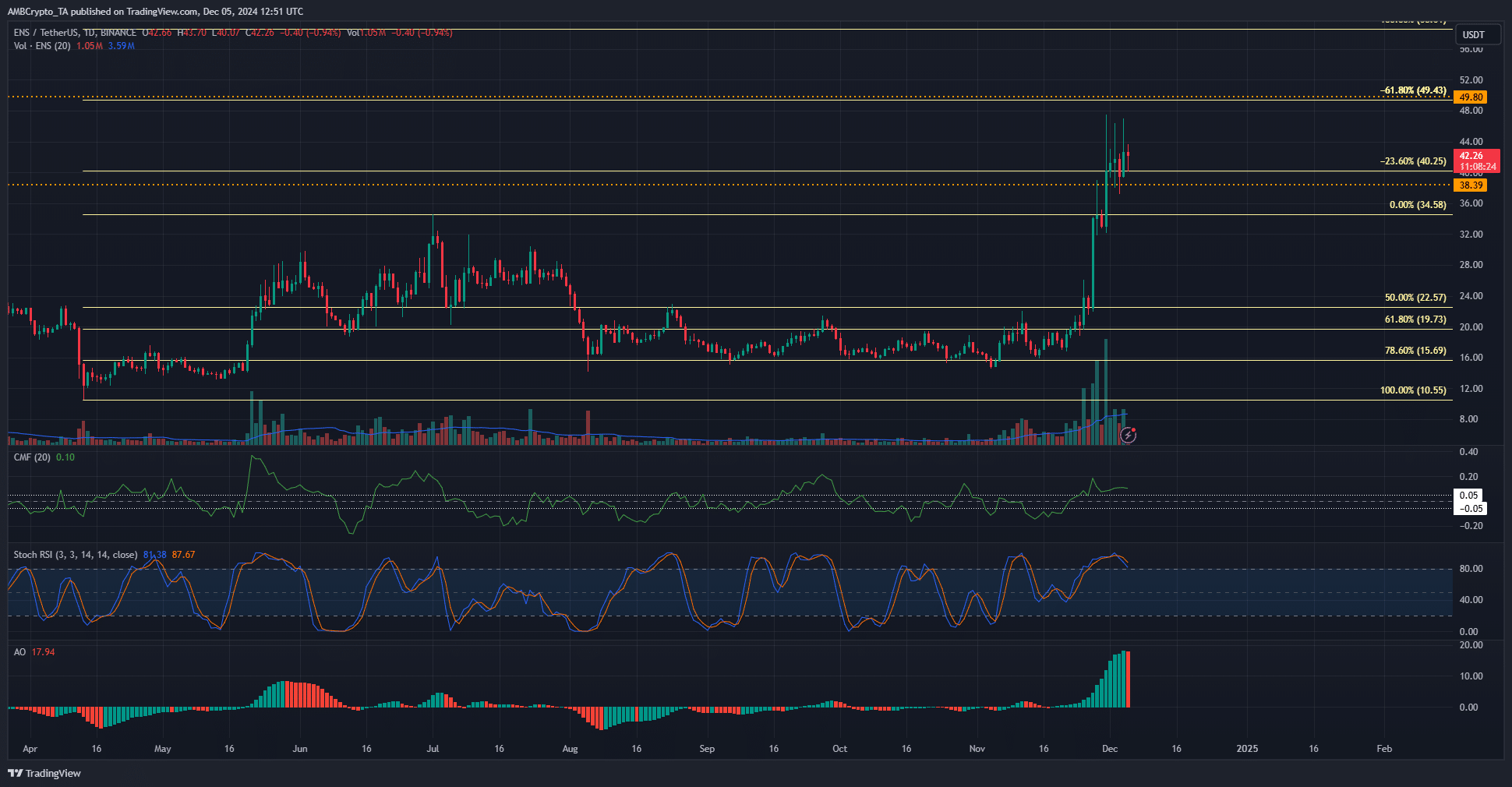Click the -23.60% (40.25) Fibonacci label
This screenshot has height=787, width=1512.
[x=1413, y=161]
